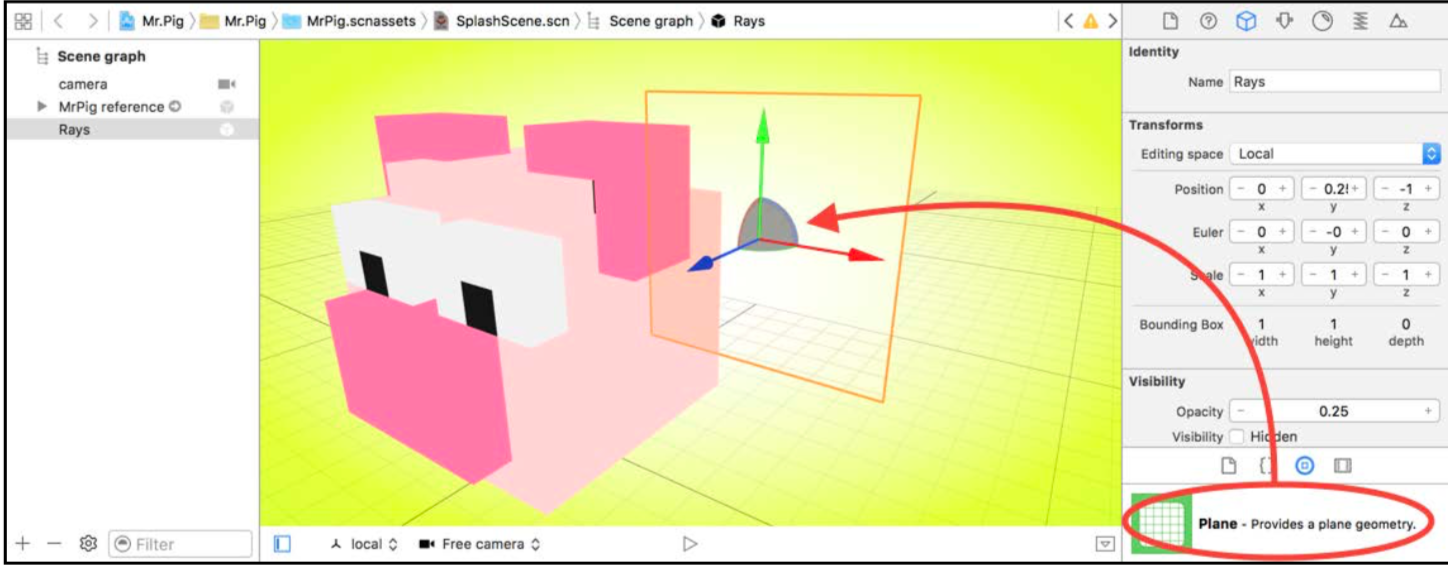Open the File inspector page icon
Screen dimensions: 1448x566
(1170, 21)
